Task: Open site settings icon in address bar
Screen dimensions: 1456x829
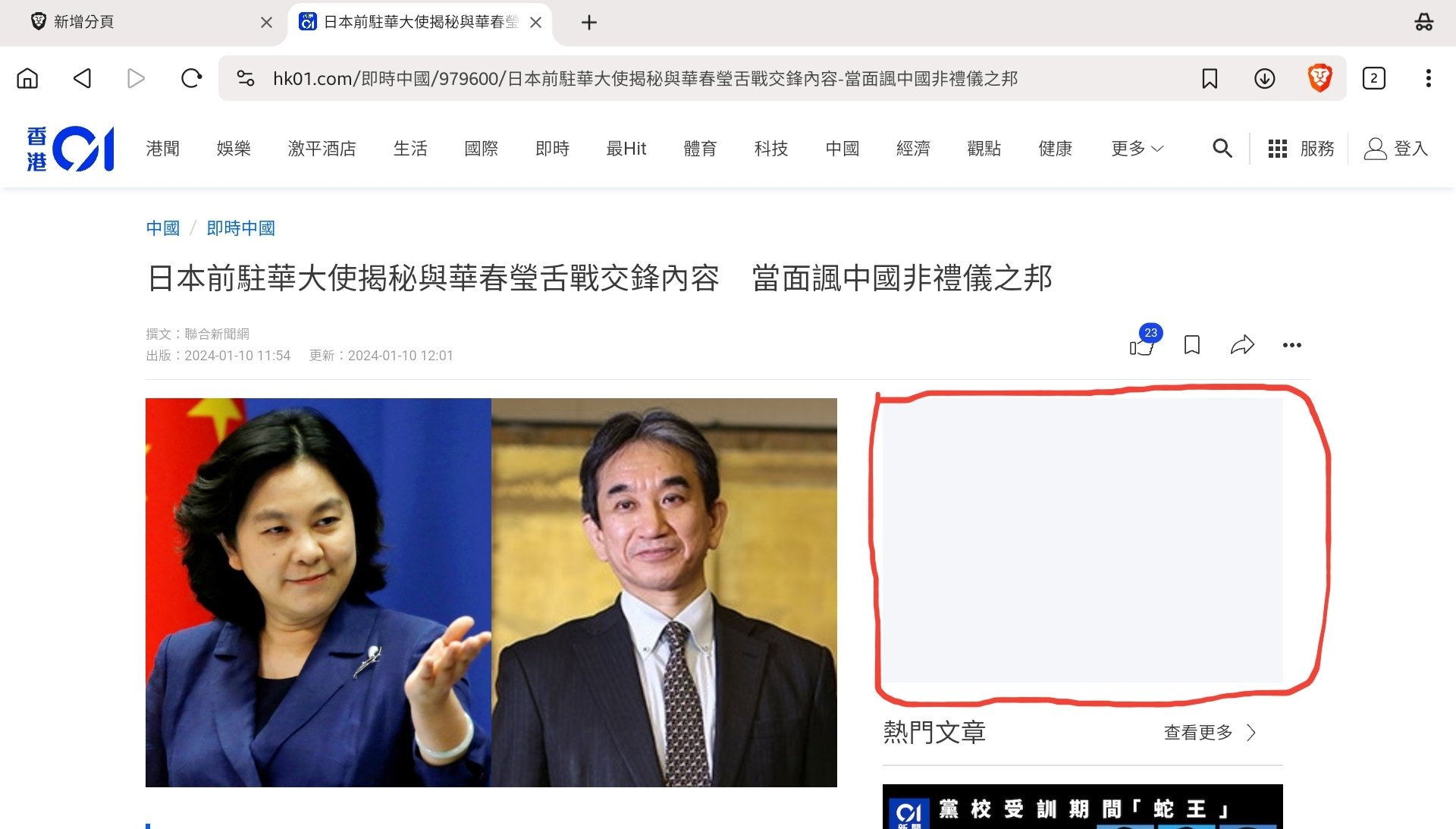Action: [245, 78]
